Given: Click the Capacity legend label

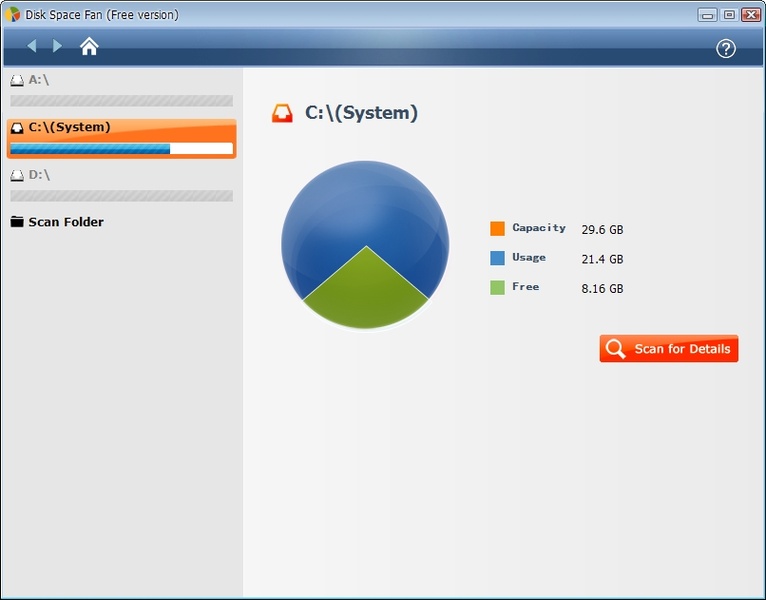Looking at the screenshot, I should pos(539,228).
